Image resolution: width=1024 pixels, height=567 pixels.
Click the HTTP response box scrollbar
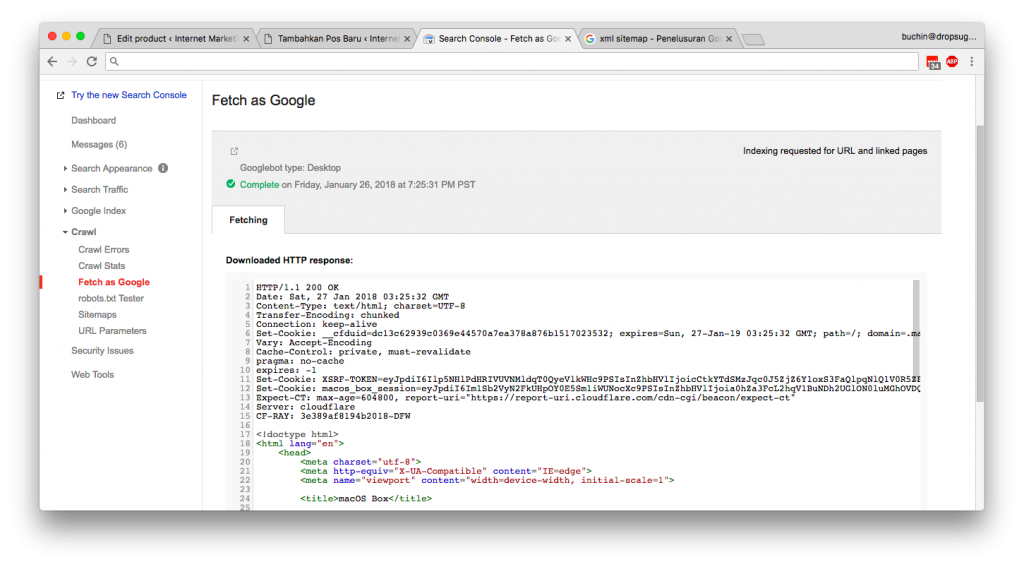coord(916,327)
